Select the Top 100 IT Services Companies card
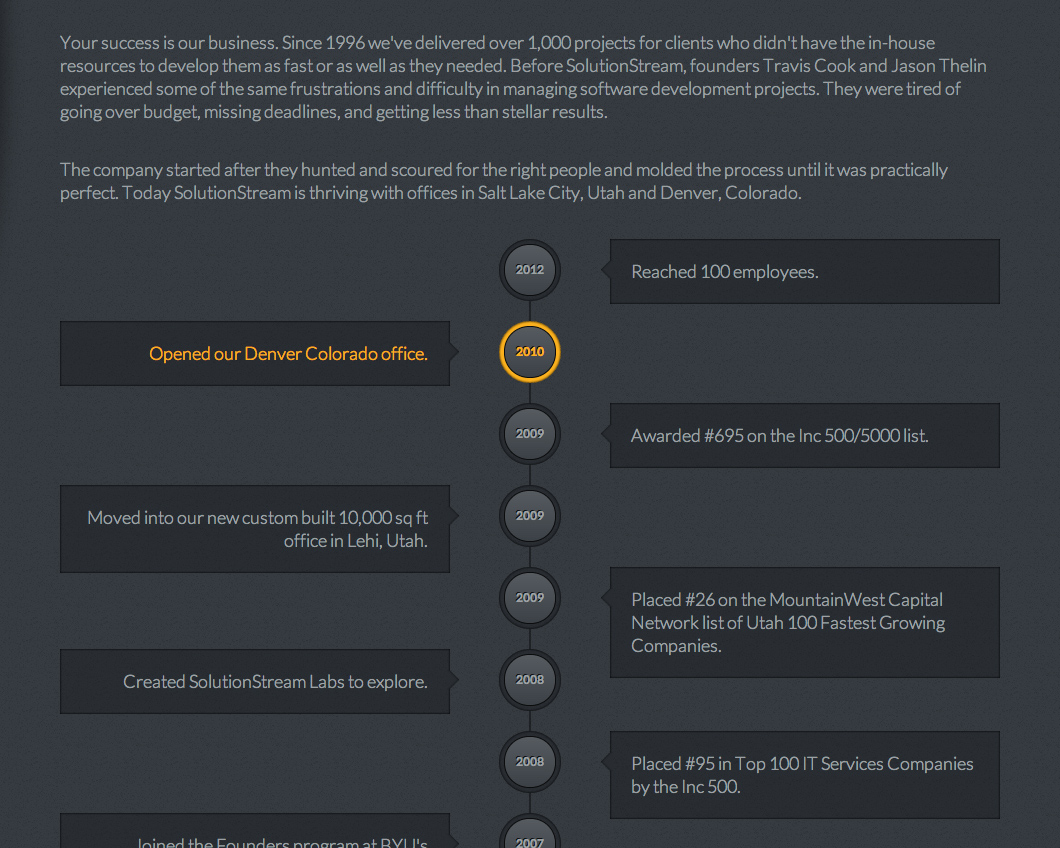Viewport: 1060px width, 848px height. (x=804, y=775)
